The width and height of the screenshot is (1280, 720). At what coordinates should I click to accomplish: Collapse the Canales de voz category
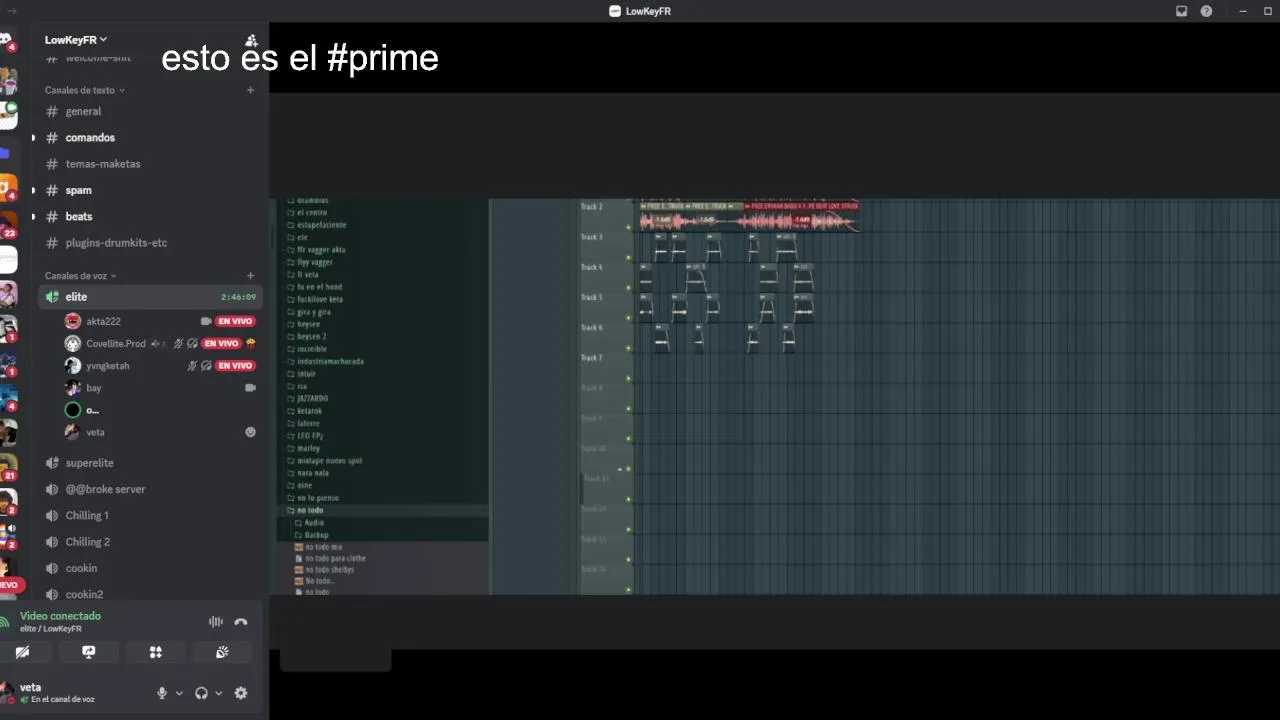(81, 276)
